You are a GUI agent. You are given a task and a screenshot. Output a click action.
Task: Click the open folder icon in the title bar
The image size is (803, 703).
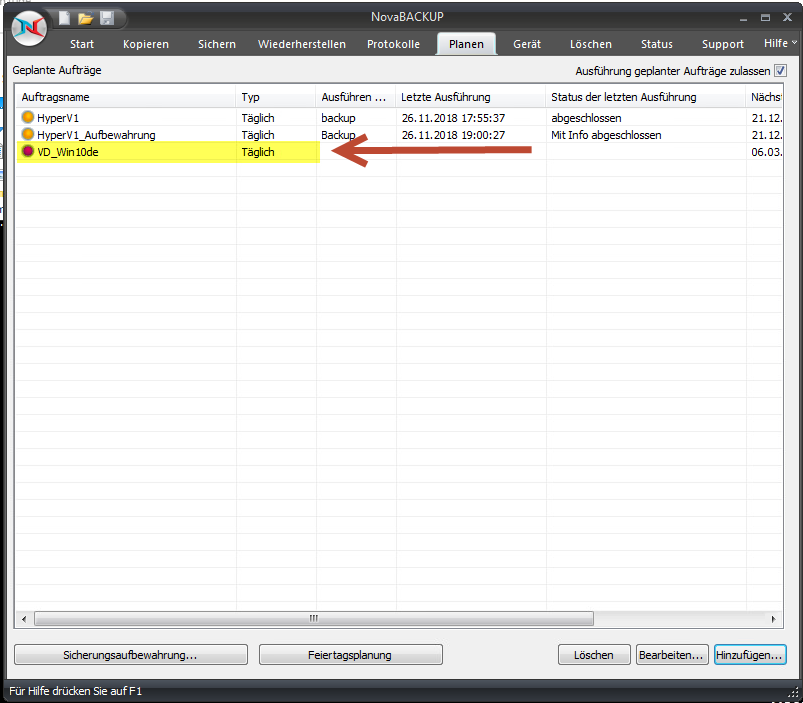point(86,18)
